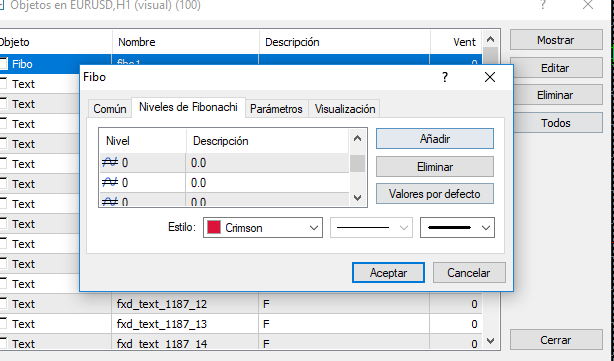
Task: Toggle checkbox for fxd_text_1187_12 row
Action: coord(3,303)
